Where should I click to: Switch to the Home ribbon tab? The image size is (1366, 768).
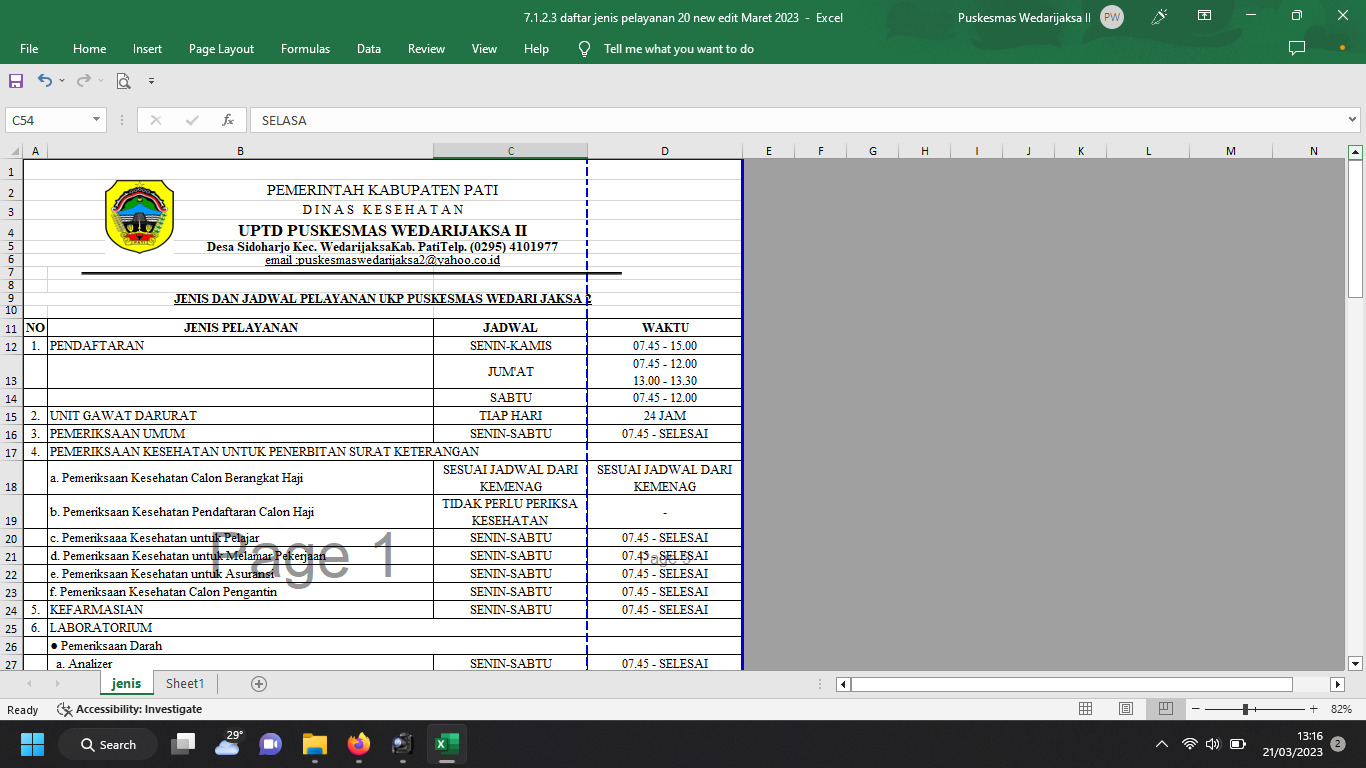click(89, 49)
